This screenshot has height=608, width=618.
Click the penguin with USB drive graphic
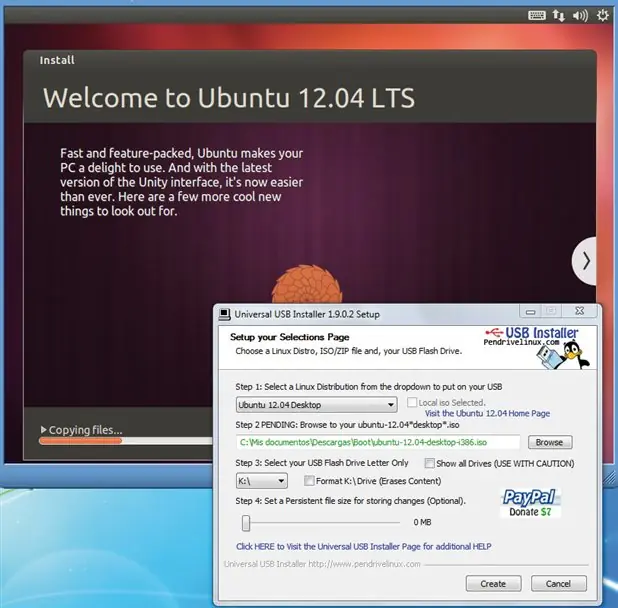click(563, 355)
